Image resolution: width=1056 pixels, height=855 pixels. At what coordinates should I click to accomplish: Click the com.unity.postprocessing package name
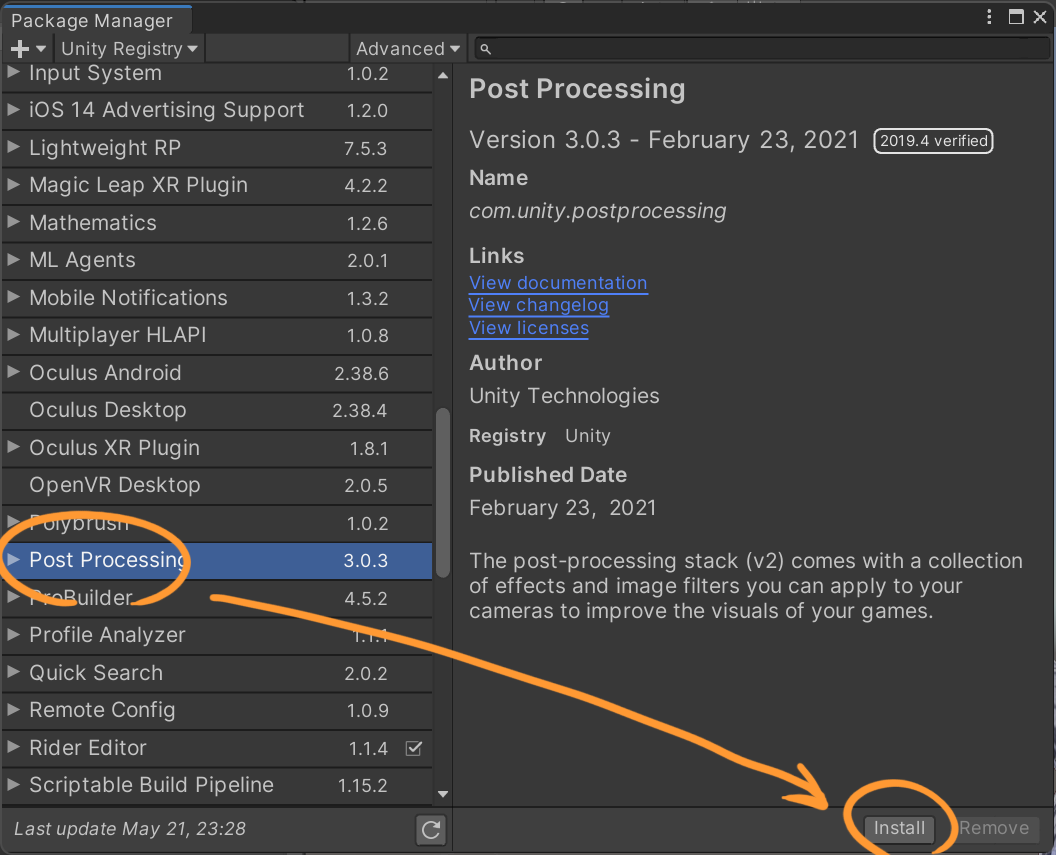click(597, 211)
